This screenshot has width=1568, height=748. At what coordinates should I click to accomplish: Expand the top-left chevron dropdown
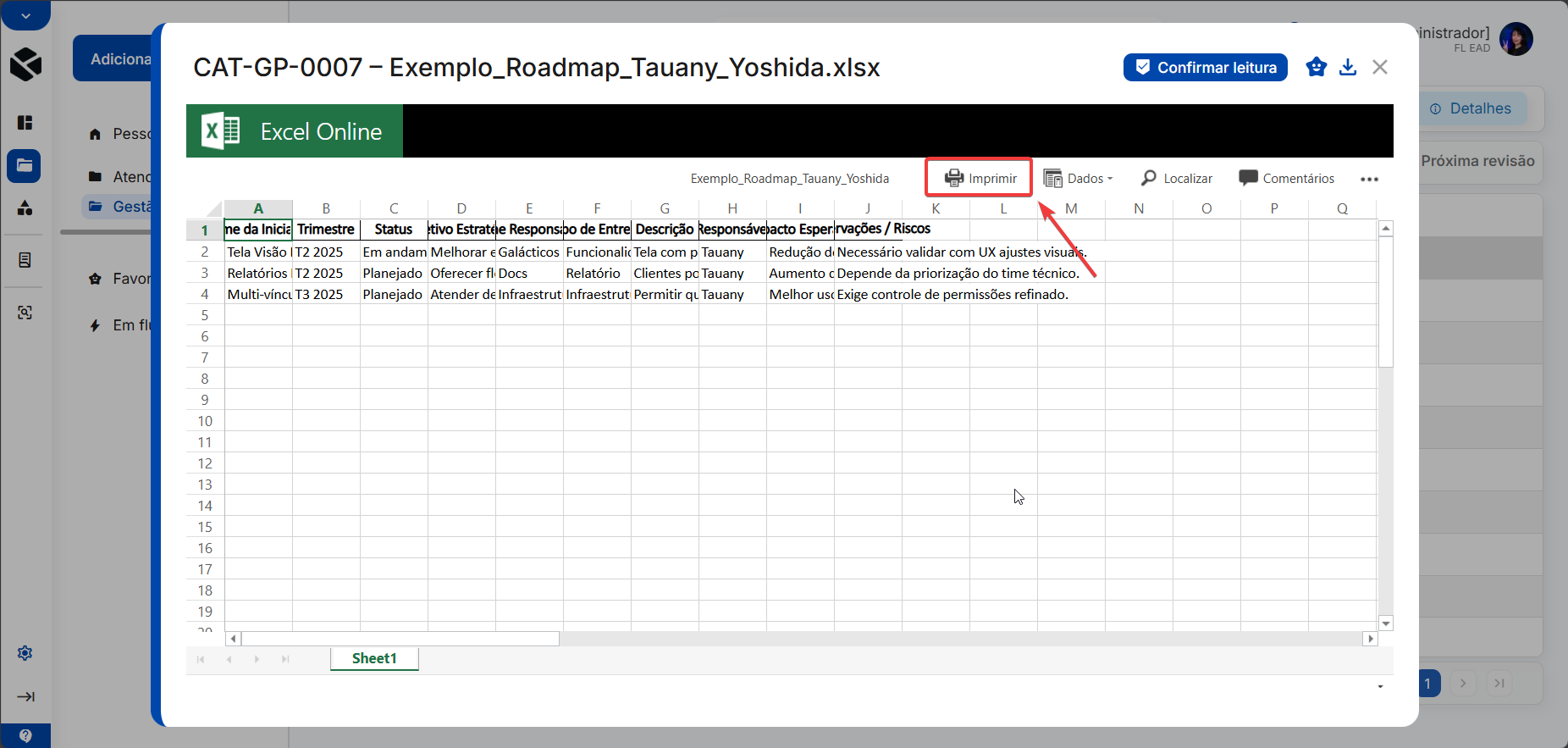[x=25, y=15]
